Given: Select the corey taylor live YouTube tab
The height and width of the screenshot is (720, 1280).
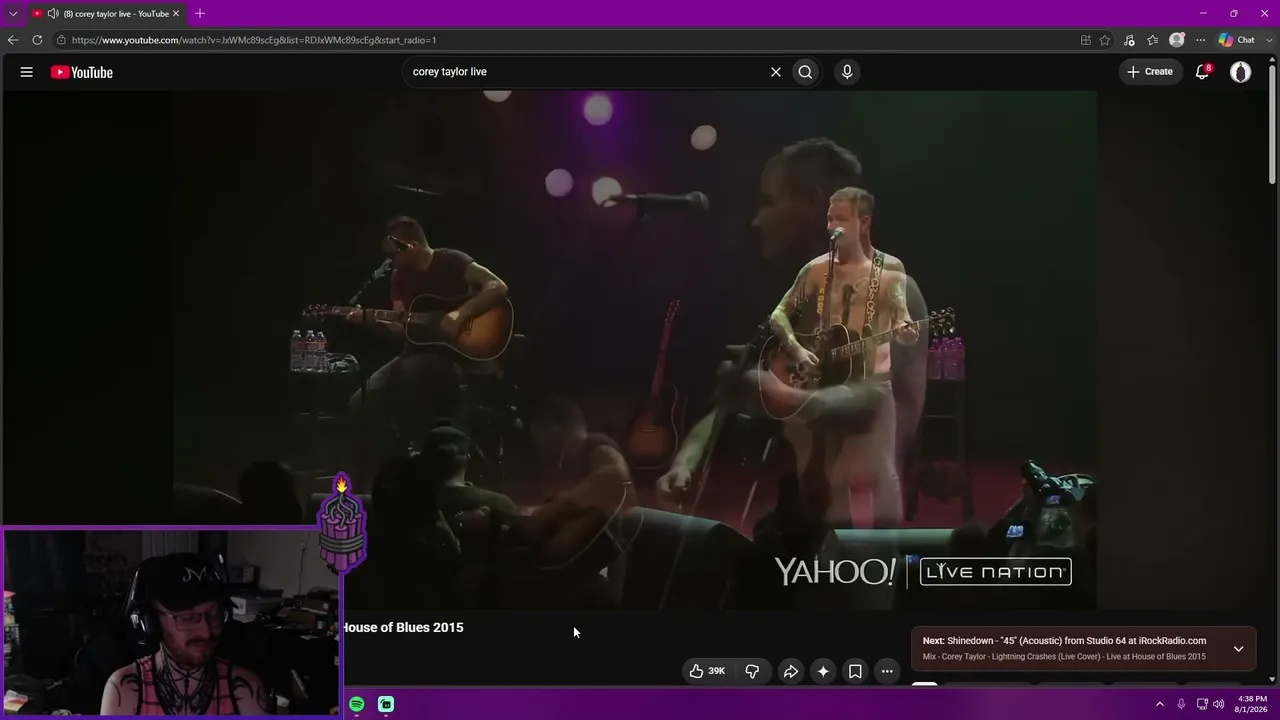Looking at the screenshot, I should coord(105,14).
